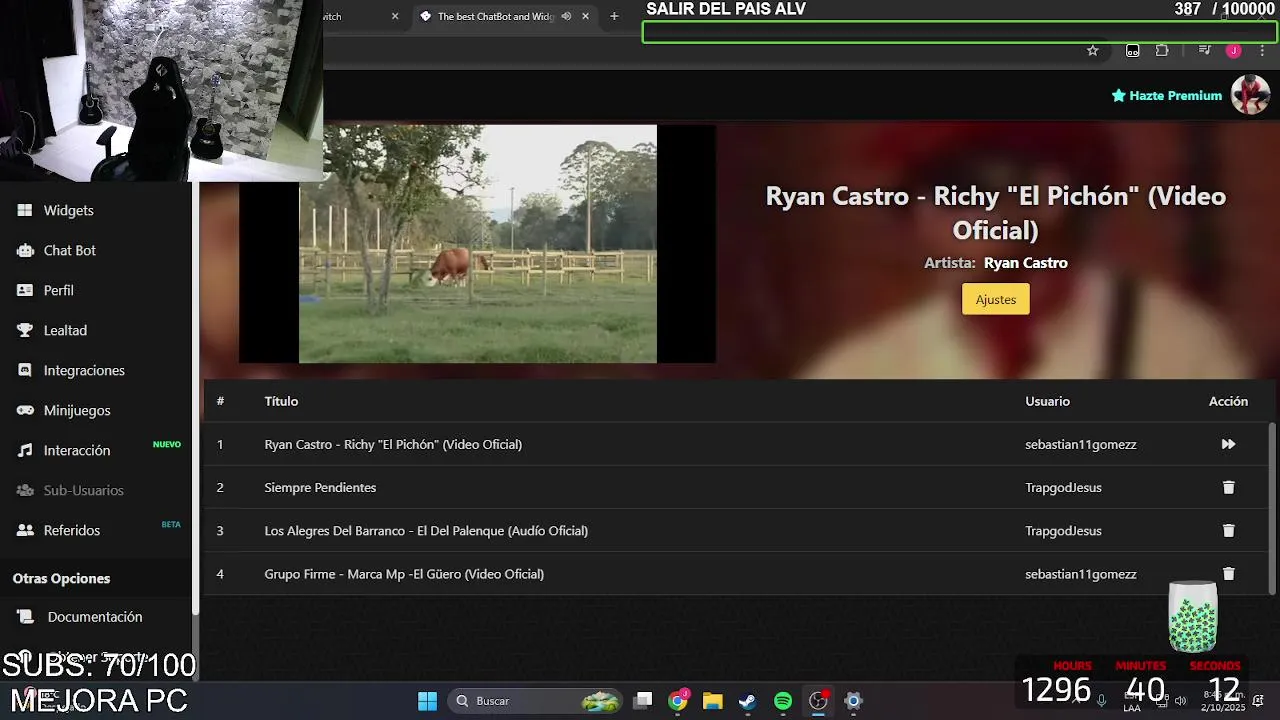The width and height of the screenshot is (1280, 720).
Task: Click the Interacción music note icon
Action: tap(25, 450)
